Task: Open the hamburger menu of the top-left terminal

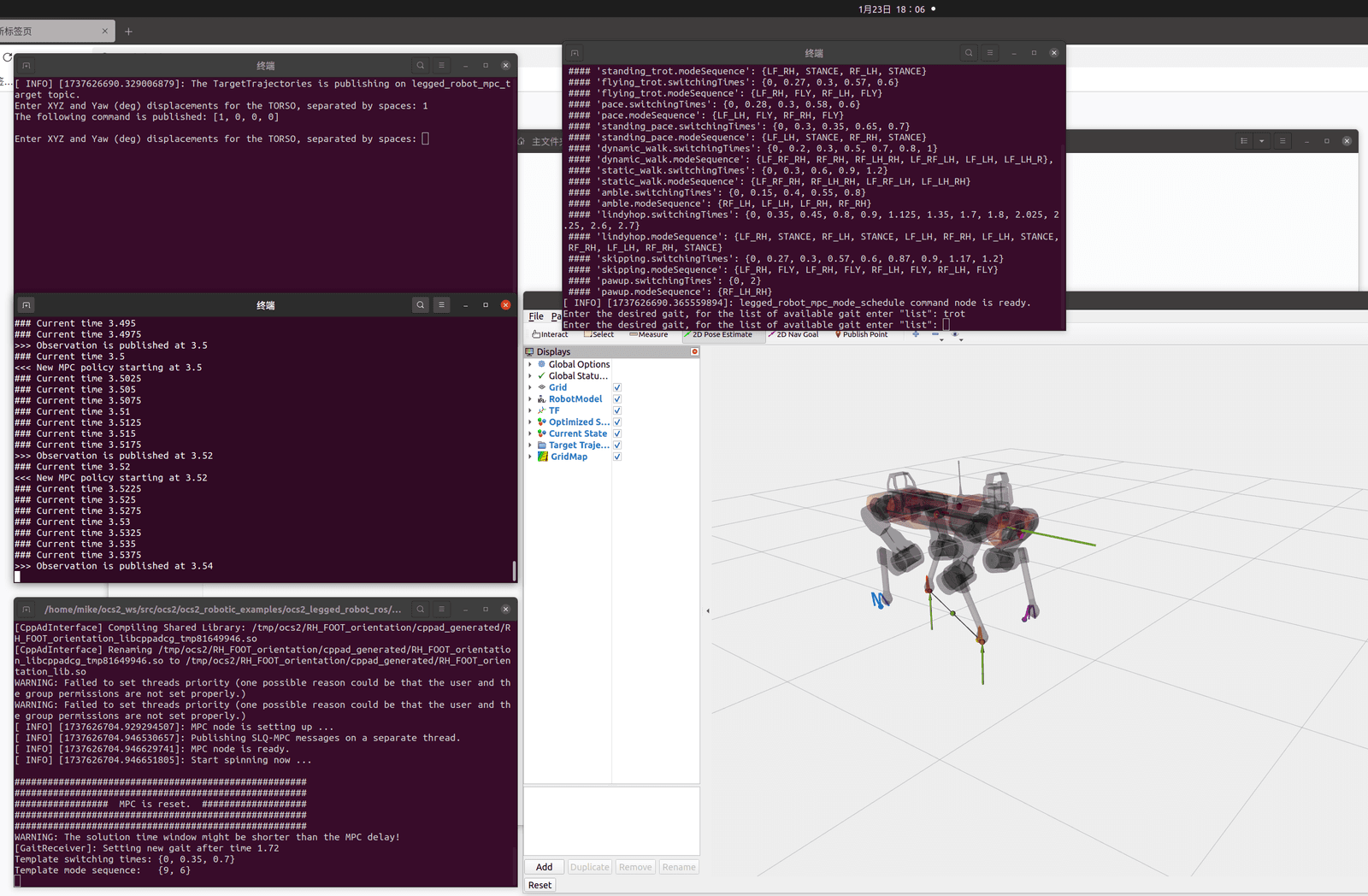Action: point(442,65)
